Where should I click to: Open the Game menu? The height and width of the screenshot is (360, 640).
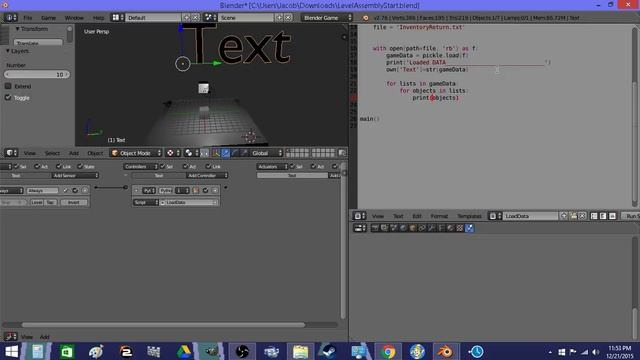click(48, 18)
